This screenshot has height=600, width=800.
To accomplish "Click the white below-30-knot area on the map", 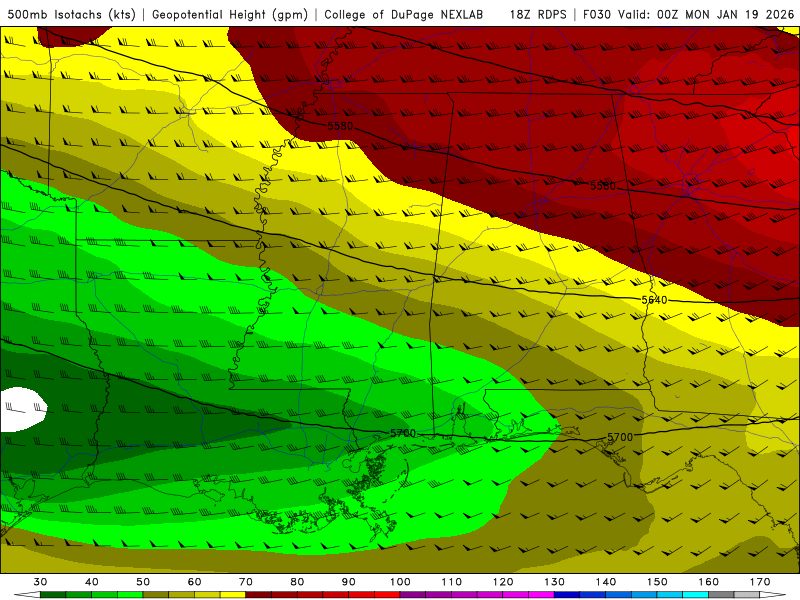I will tap(21, 409).
